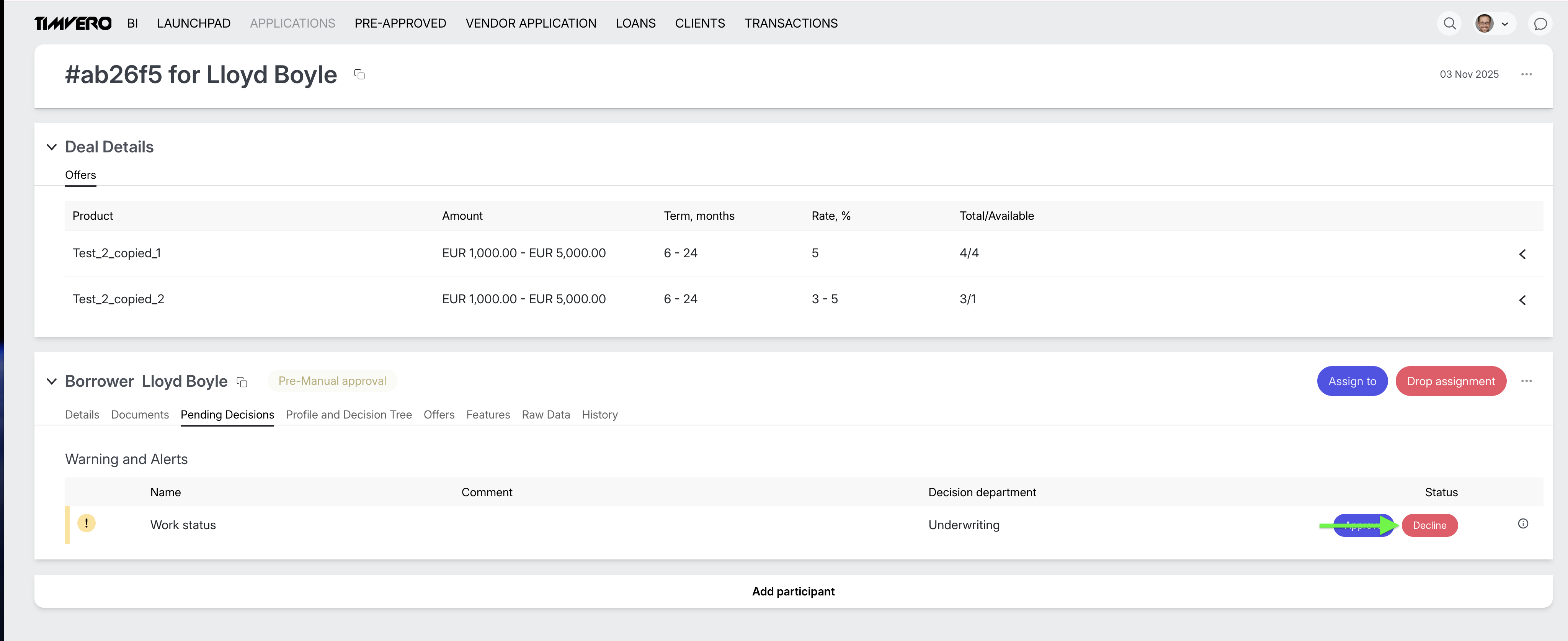The height and width of the screenshot is (641, 1568).
Task: Open the chat bubble icon
Action: click(x=1540, y=24)
